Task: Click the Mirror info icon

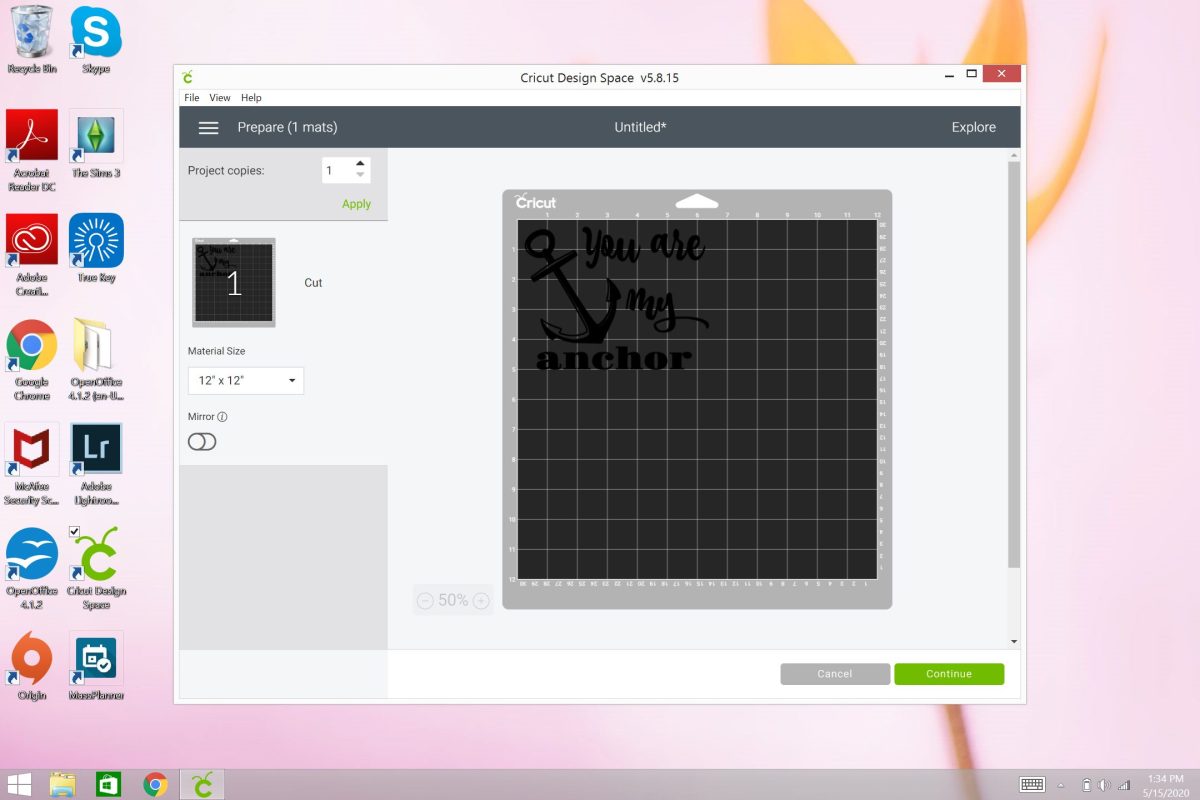Action: pos(222,417)
